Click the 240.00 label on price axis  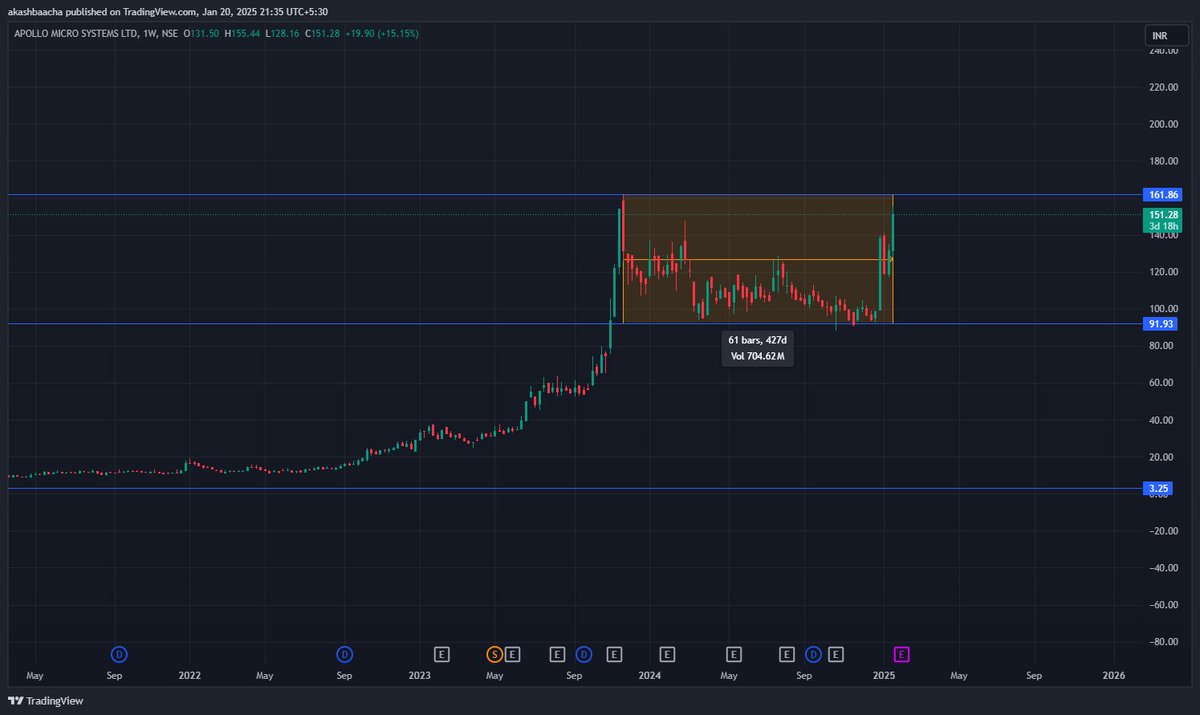pos(1162,51)
